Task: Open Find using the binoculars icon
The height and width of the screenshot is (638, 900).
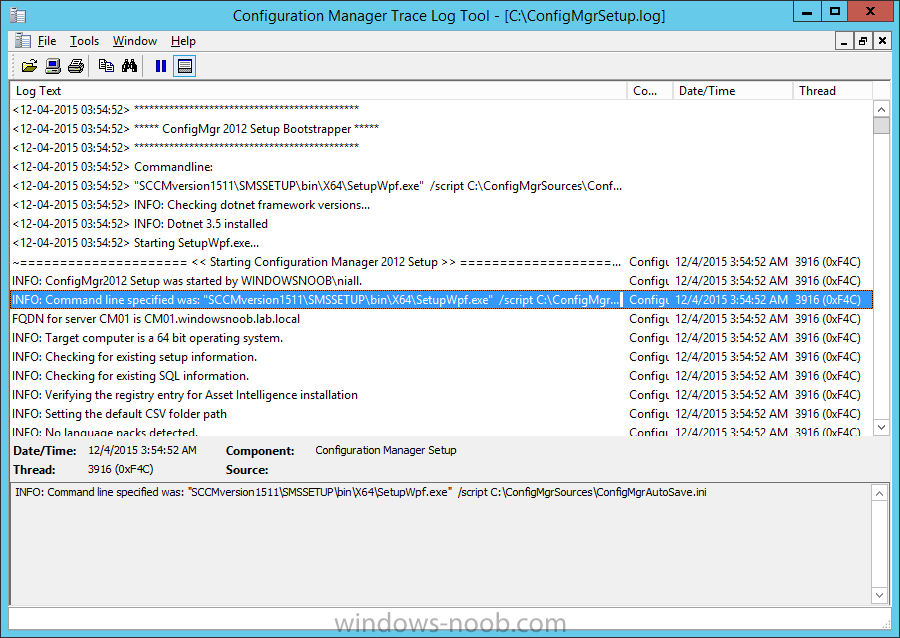Action: pyautogui.click(x=129, y=66)
